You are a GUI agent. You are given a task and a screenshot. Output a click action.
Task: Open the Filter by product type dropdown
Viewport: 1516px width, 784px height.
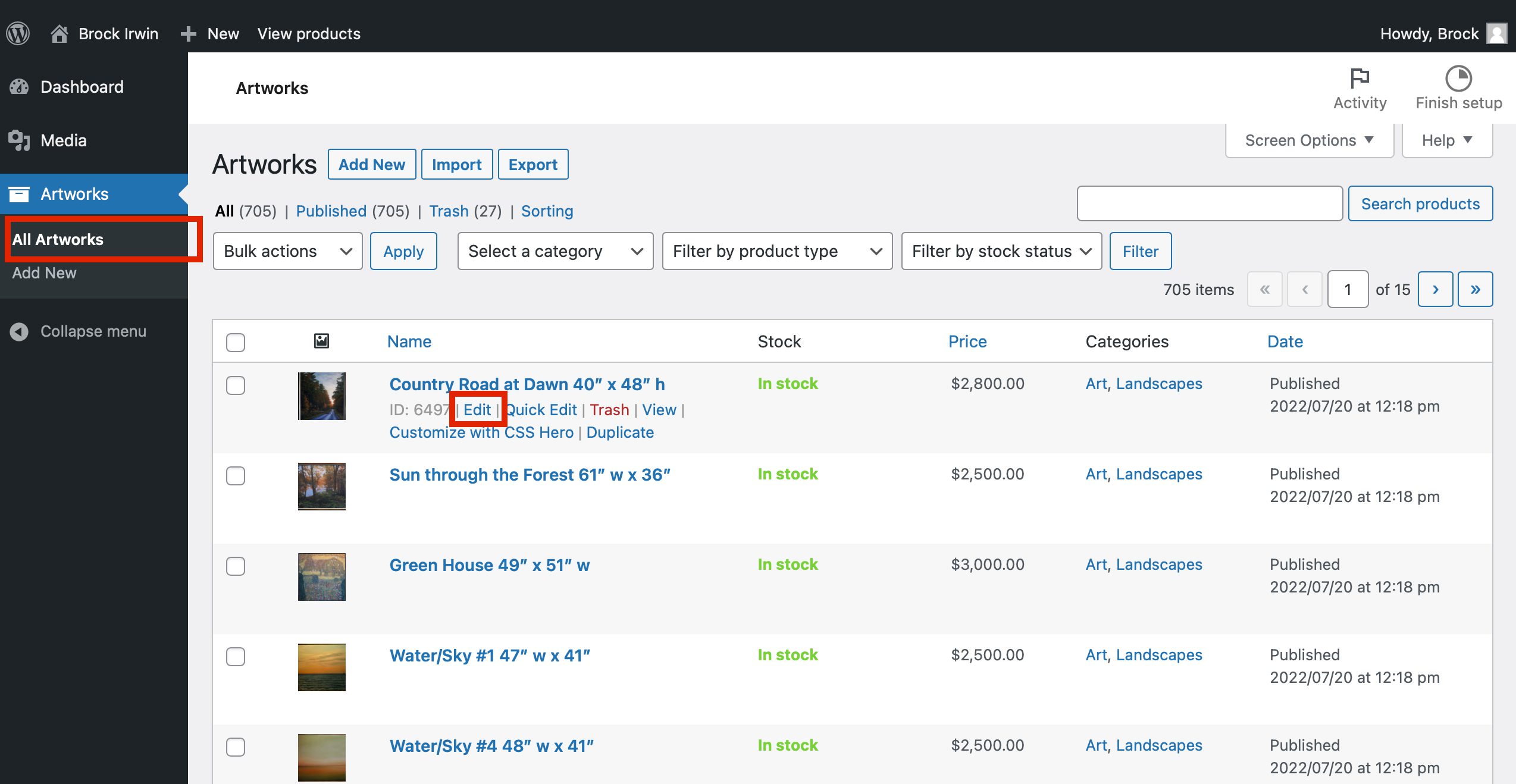[x=777, y=251]
